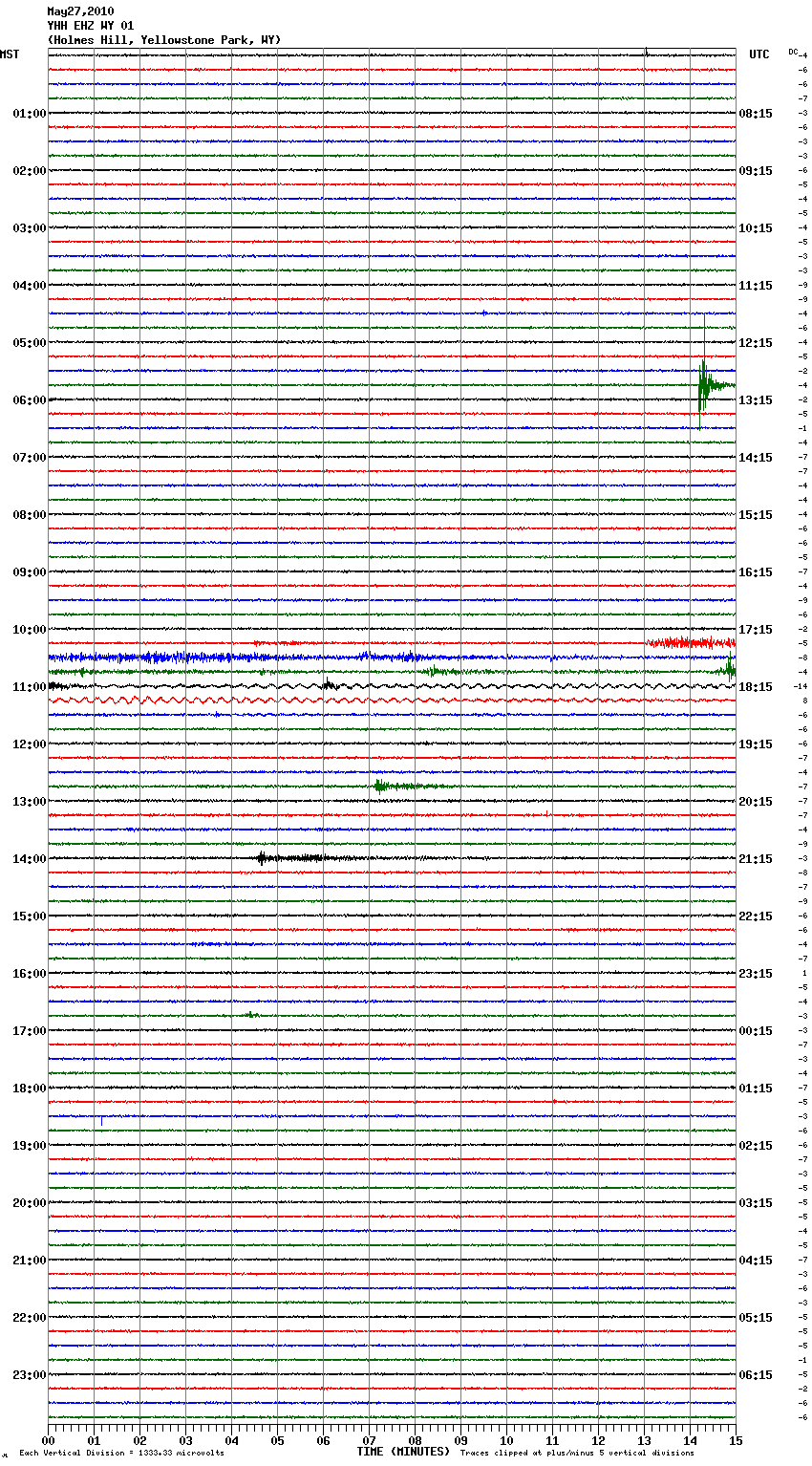Click the Holmes Hill, Yellowstone Park location label
Viewport: 812px width, 1466px height.
click(x=164, y=40)
